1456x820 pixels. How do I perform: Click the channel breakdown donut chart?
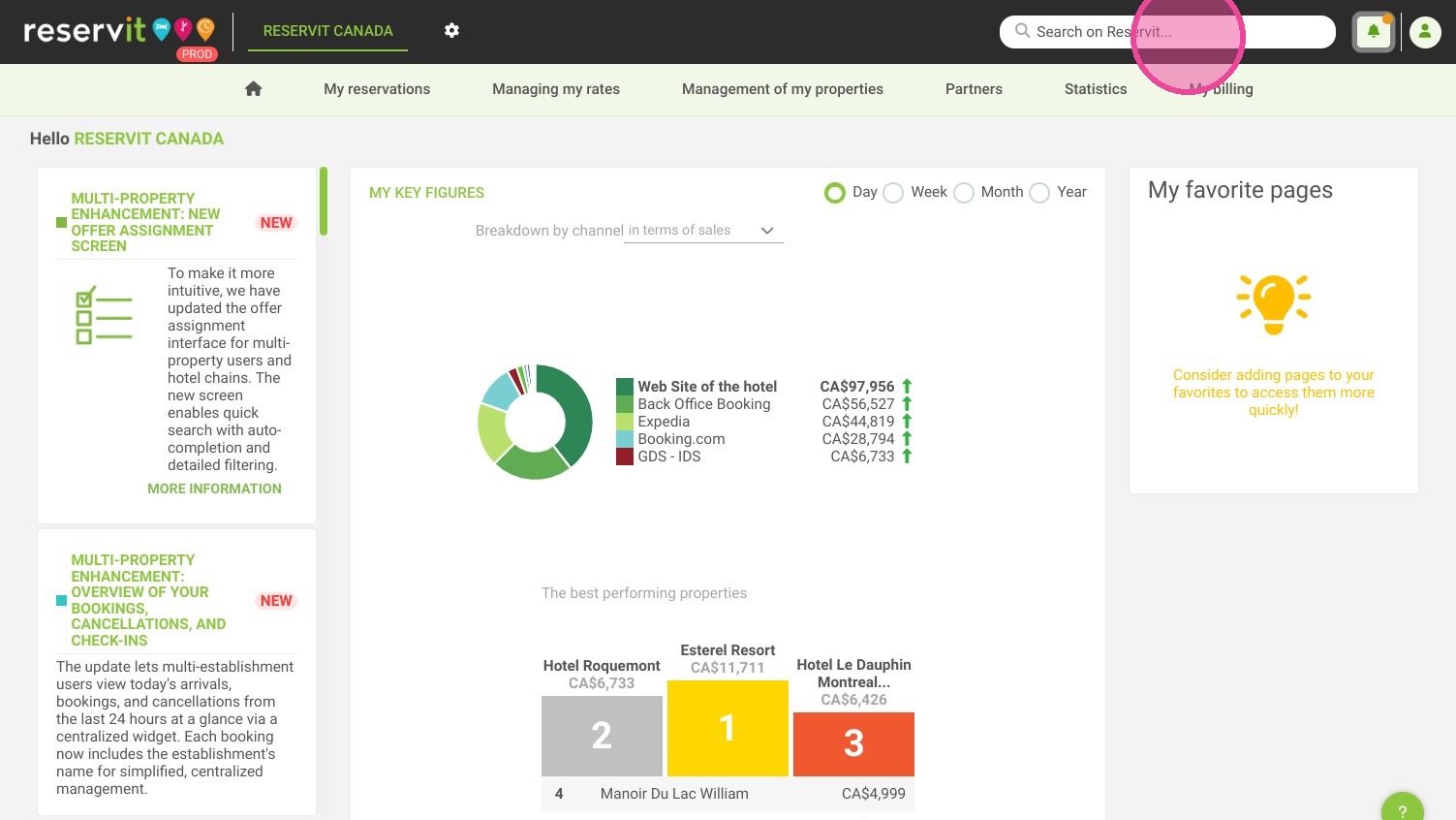coord(535,422)
